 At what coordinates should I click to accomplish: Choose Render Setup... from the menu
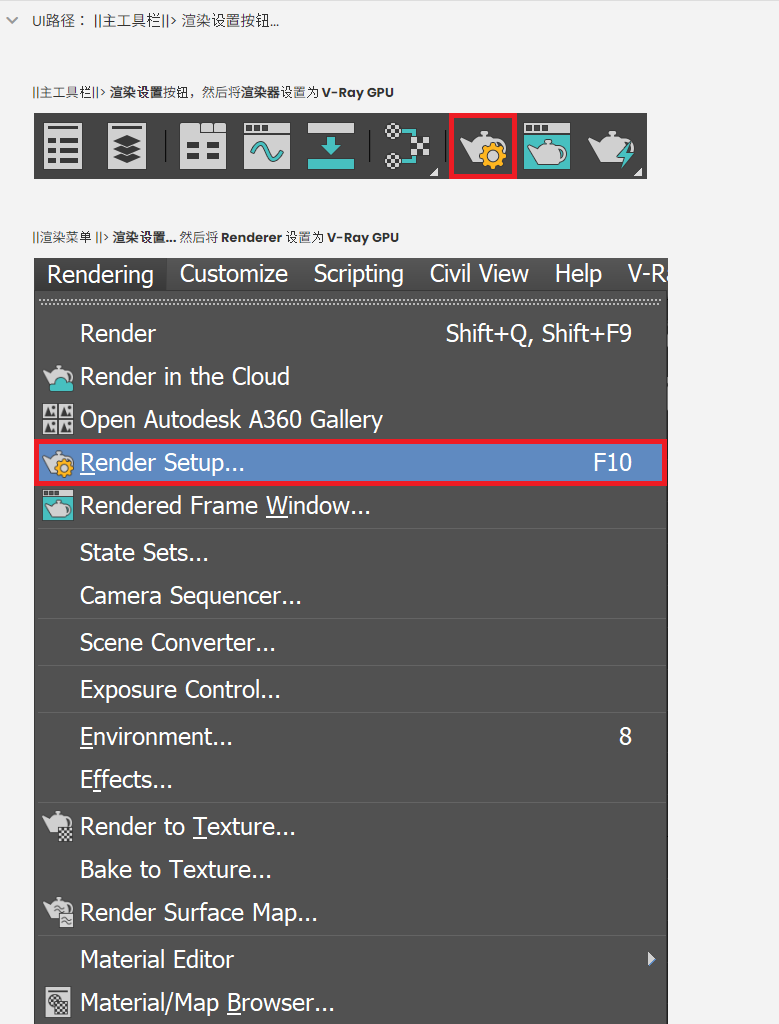tap(351, 462)
